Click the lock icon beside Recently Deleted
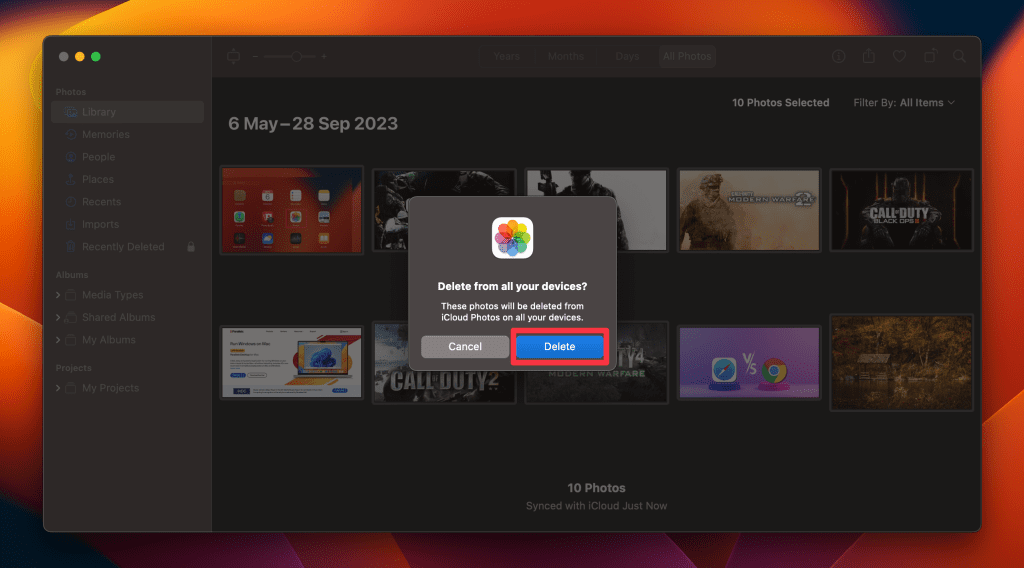The image size is (1024, 568). click(x=191, y=247)
